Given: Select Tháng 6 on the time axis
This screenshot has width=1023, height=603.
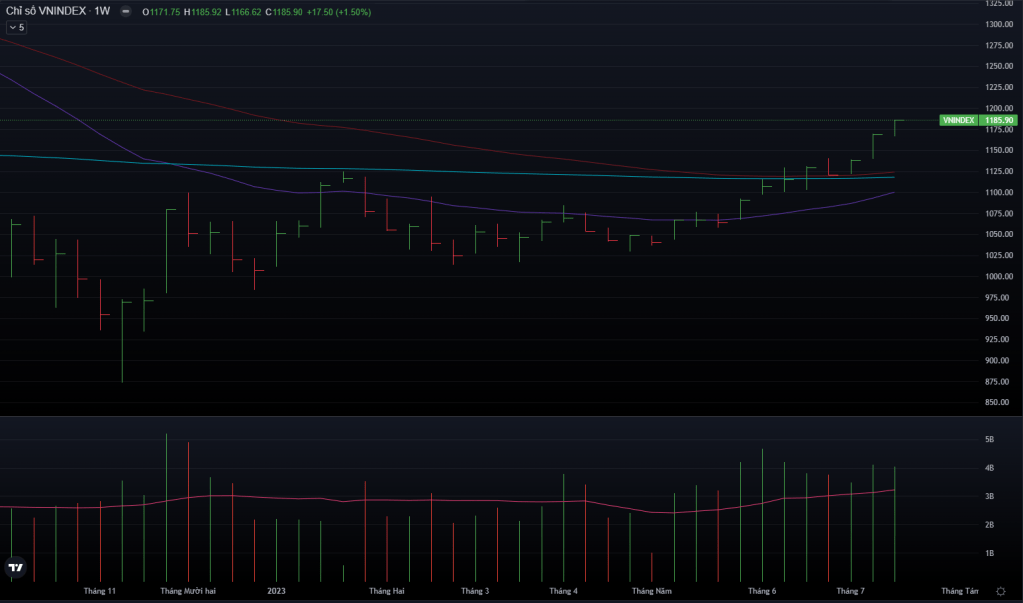Looking at the screenshot, I should pos(762,591).
